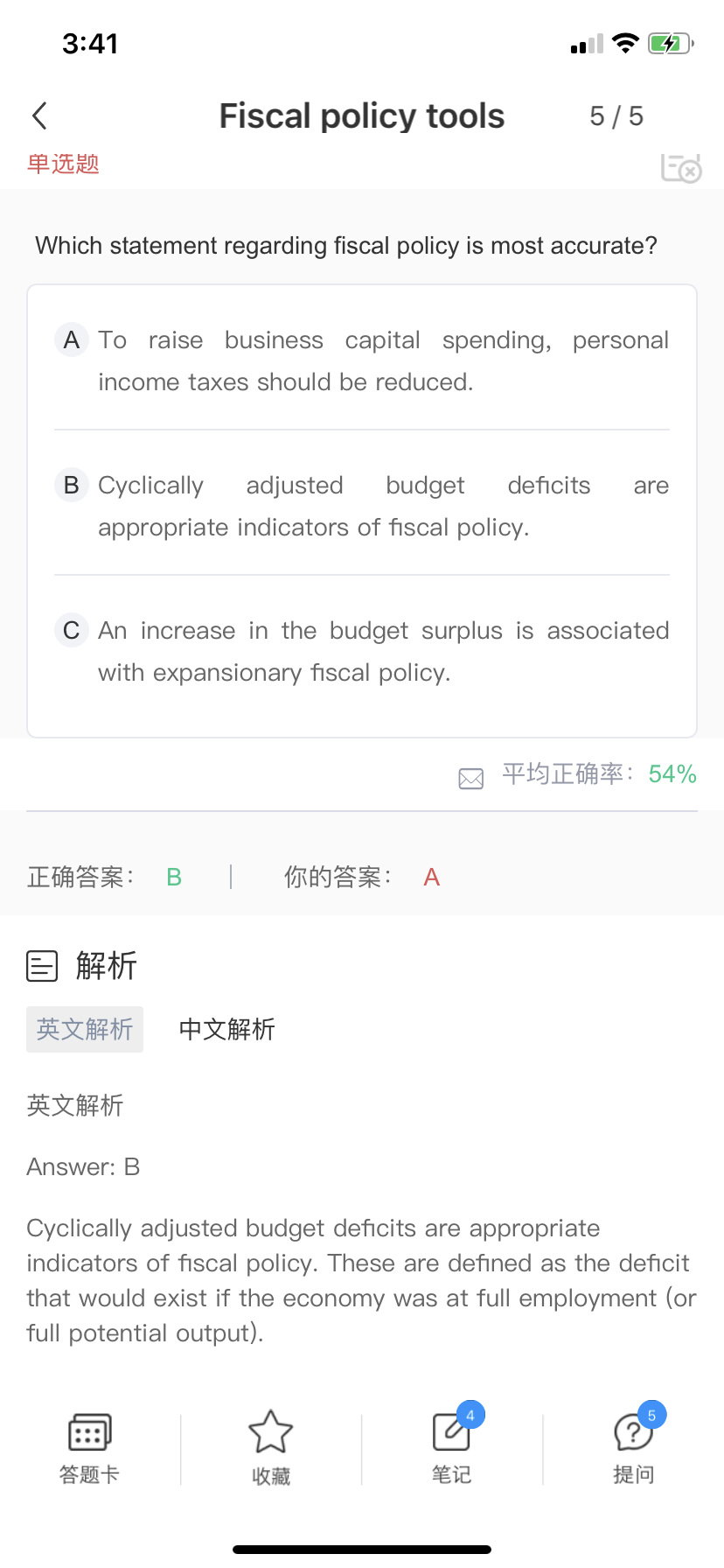Switch to 中文解析 tab
This screenshot has width=724, height=1568.
(x=226, y=1029)
